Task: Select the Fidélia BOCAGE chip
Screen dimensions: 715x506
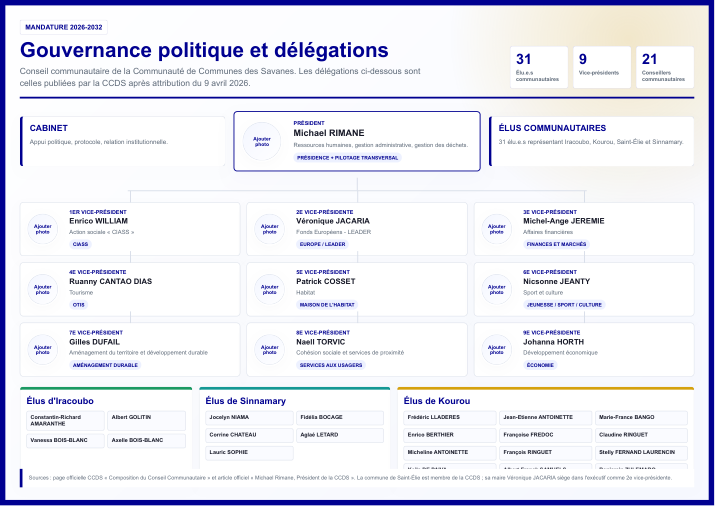Action: tap(340, 418)
